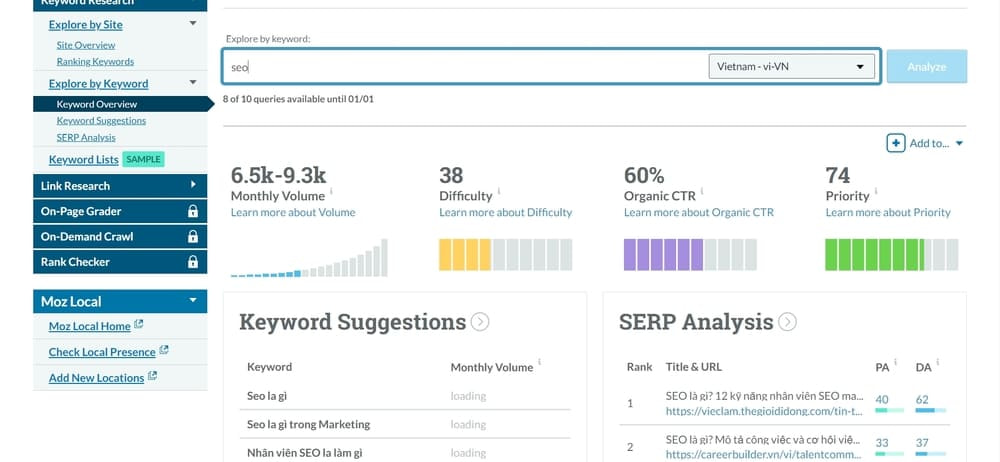Open Site Overview in the sidebar
The image size is (1000, 462).
(x=86, y=45)
